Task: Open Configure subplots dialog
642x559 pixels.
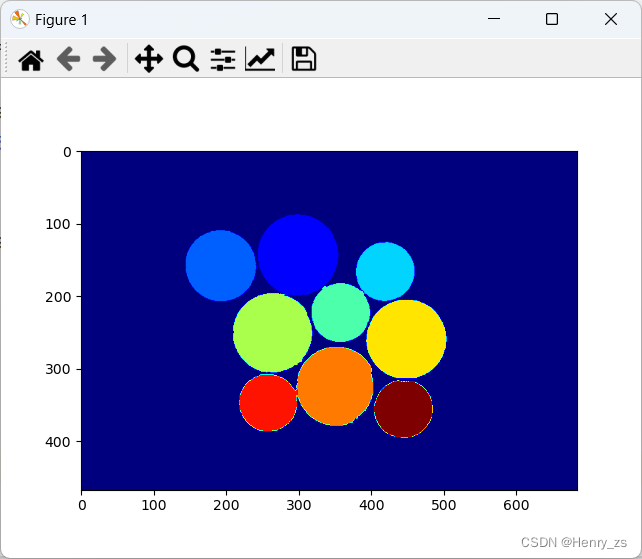Action: click(223, 59)
